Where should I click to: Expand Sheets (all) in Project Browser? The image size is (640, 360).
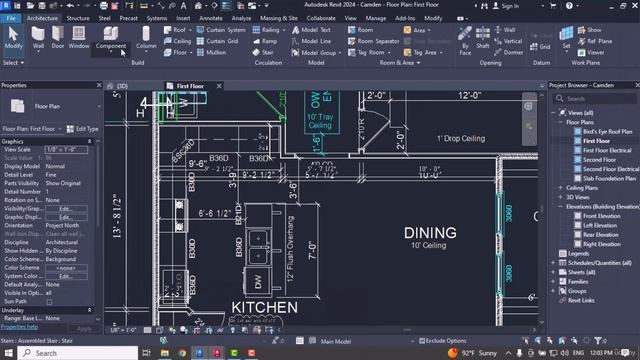(x=553, y=272)
